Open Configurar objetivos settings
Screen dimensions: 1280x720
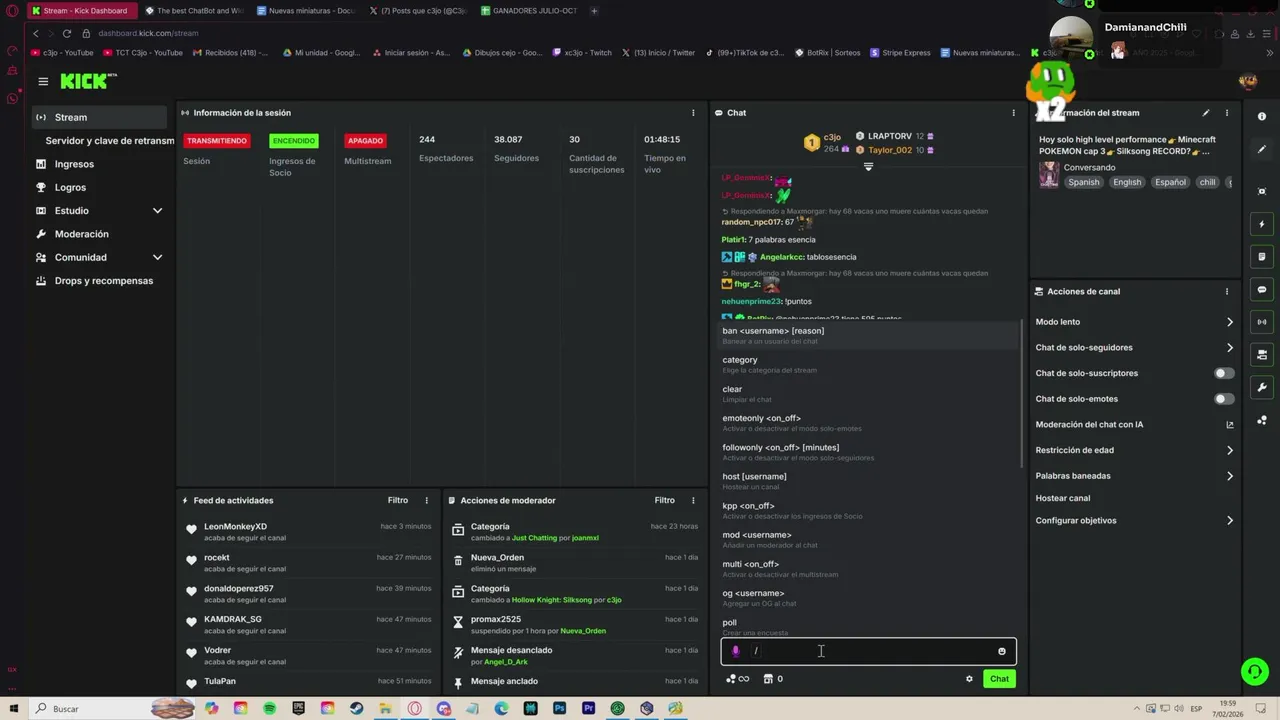[1134, 521]
